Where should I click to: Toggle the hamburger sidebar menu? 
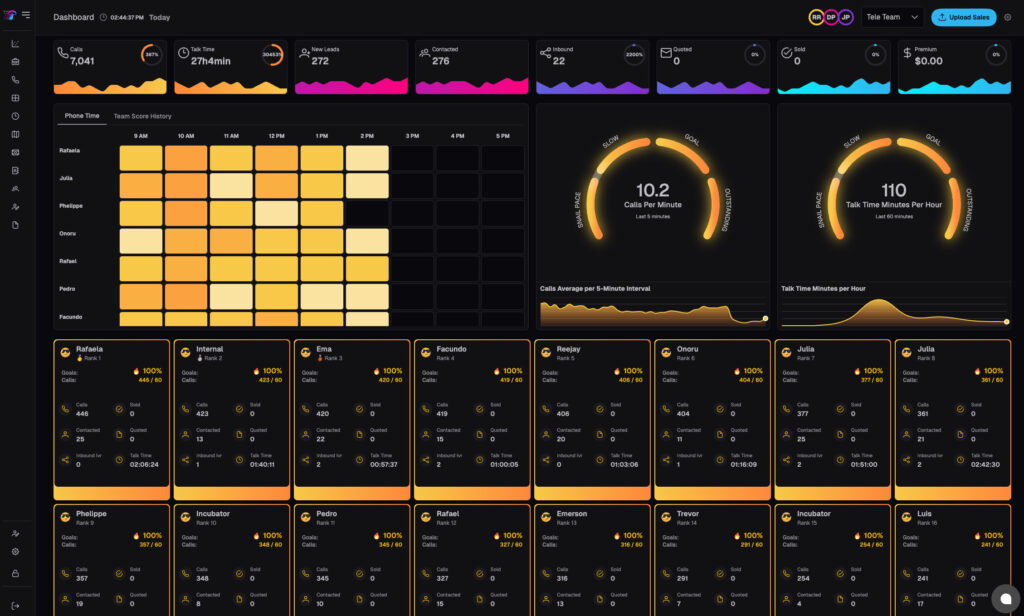[25, 15]
